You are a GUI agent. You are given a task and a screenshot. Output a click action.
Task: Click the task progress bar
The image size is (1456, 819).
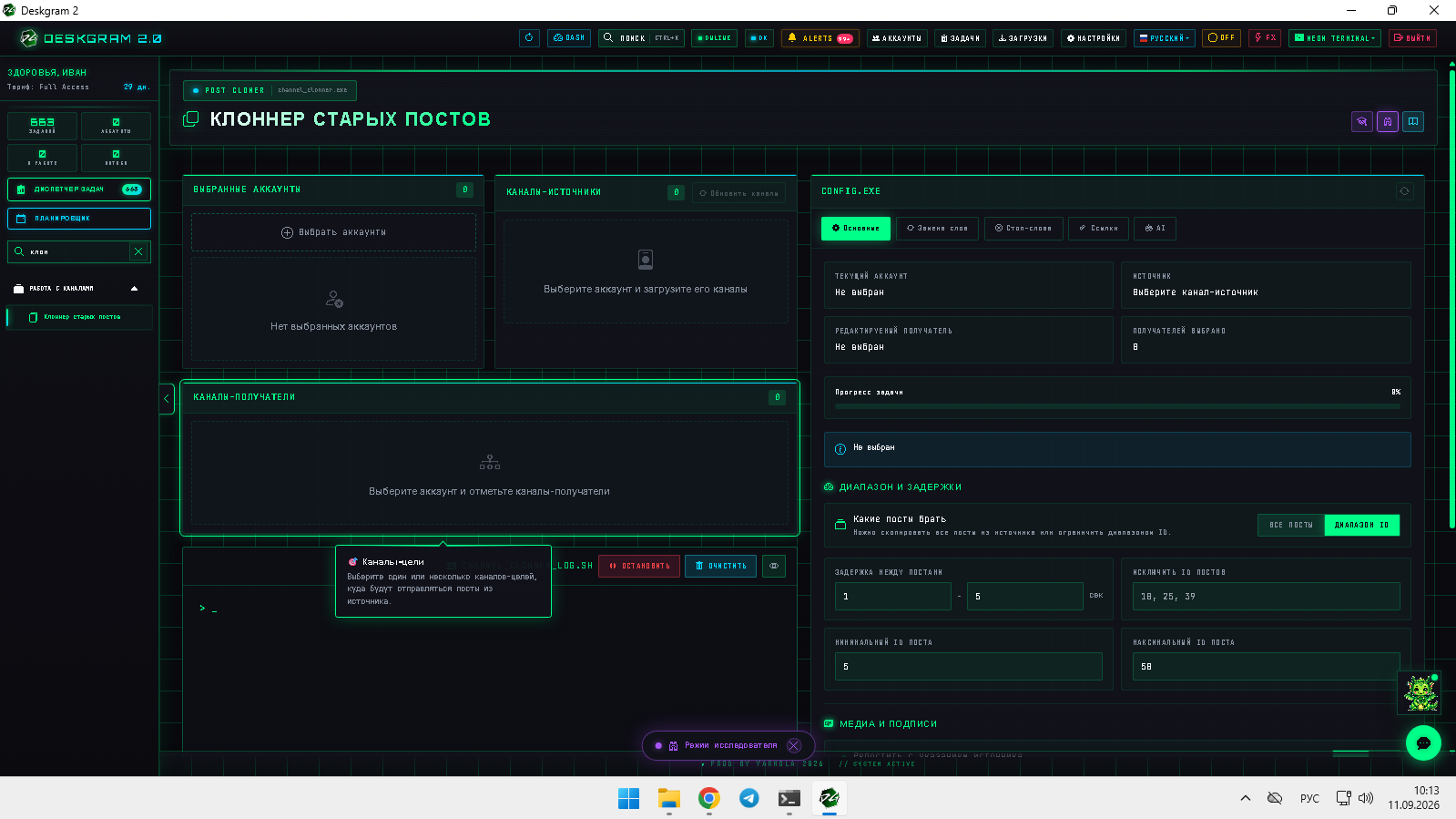coord(1117,406)
